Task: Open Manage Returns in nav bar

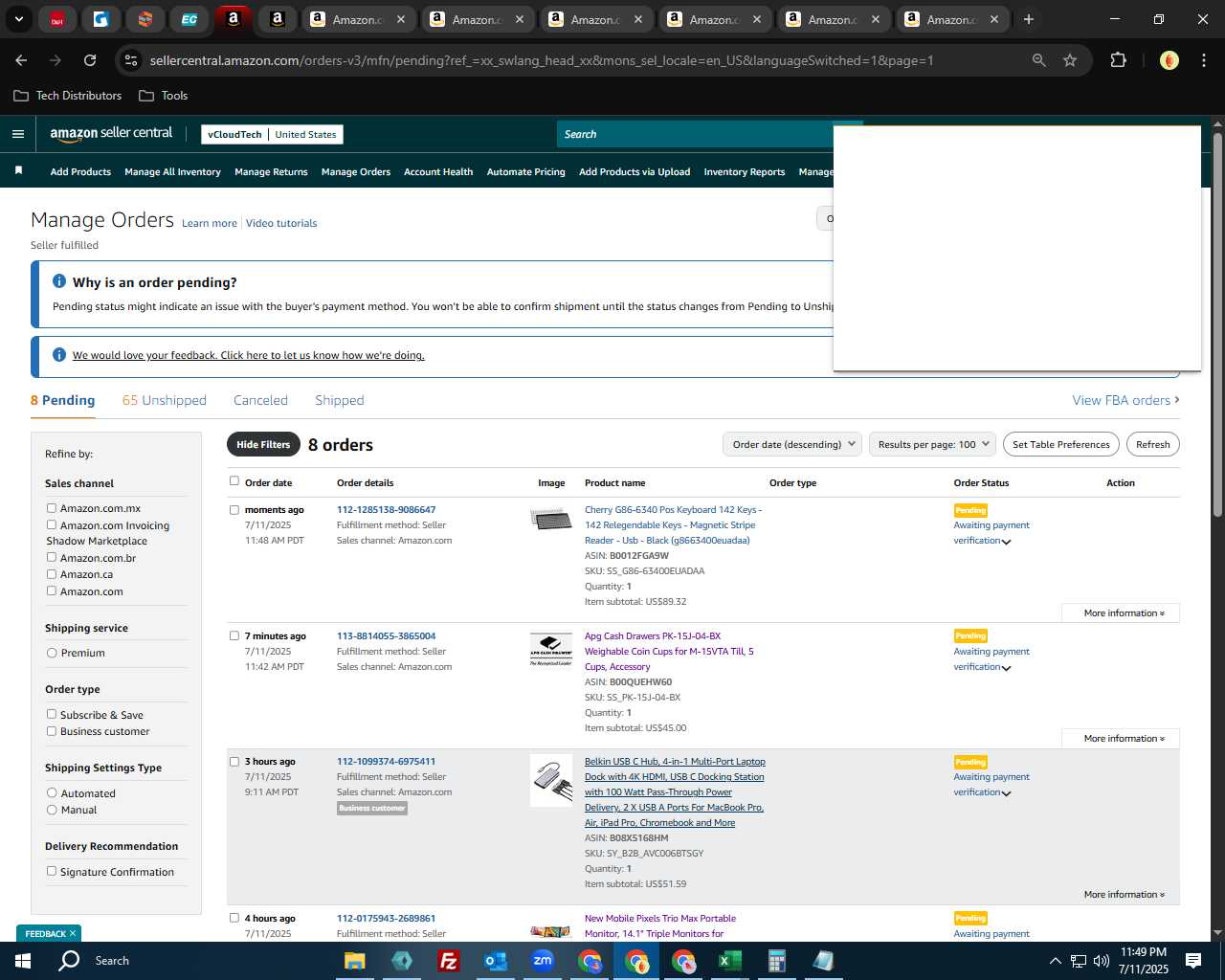Action: tap(271, 172)
